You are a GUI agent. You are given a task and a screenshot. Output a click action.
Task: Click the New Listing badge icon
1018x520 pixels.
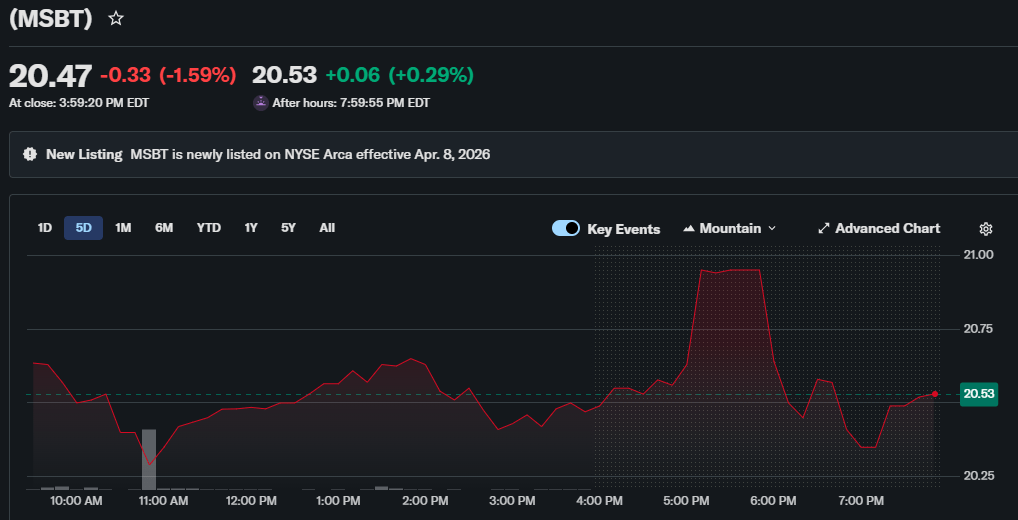(x=30, y=155)
